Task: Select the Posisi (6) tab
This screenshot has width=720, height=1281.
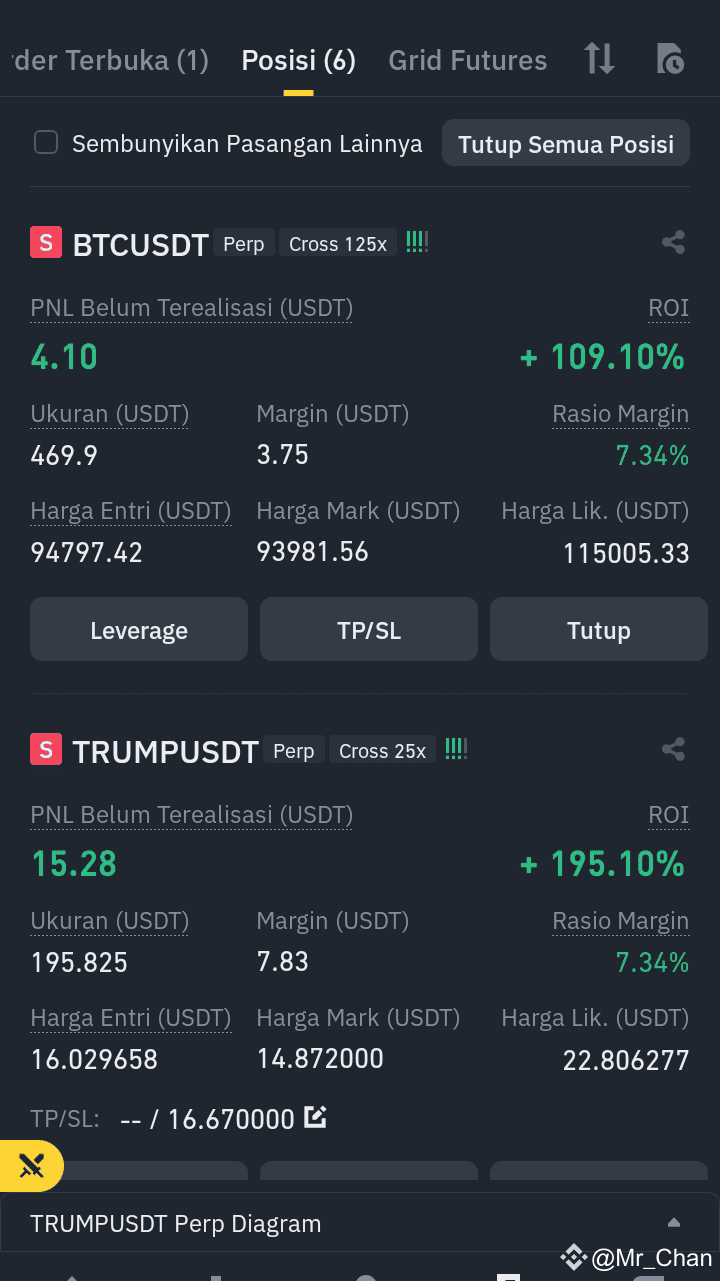Action: [298, 60]
